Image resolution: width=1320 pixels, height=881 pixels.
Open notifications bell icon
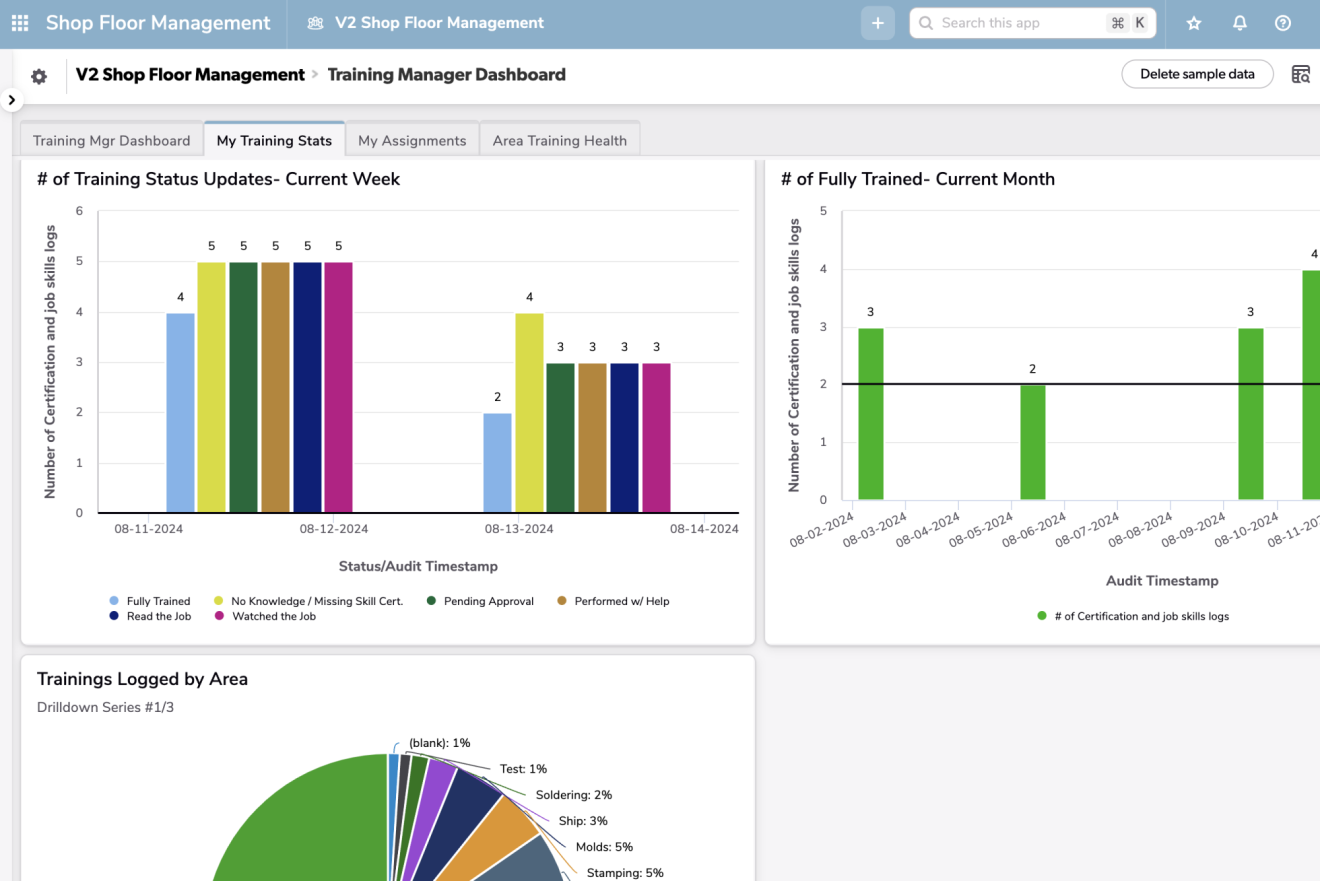pos(1239,23)
